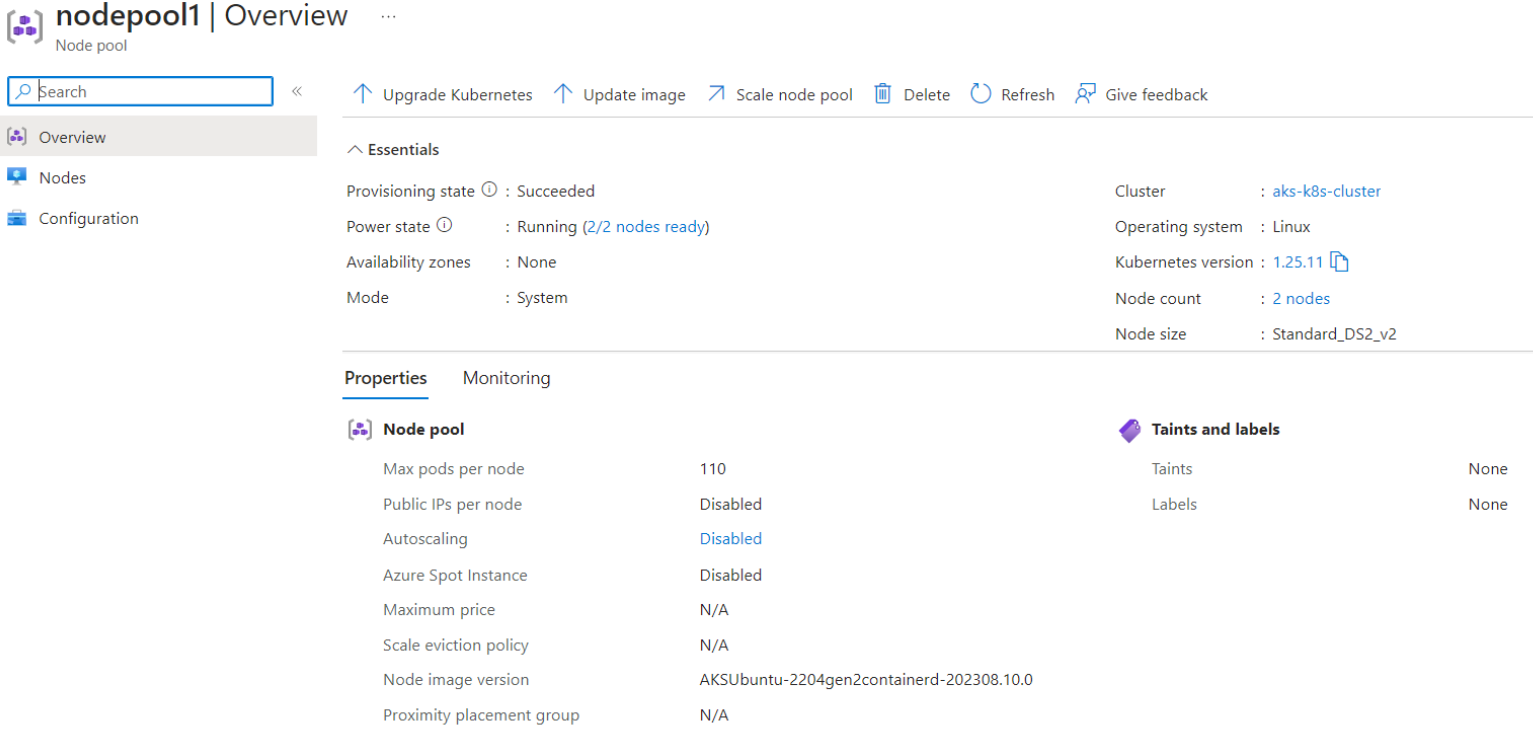This screenshot has width=1533, height=752.
Task: Open the more options ellipsis menu
Action: coord(389,17)
